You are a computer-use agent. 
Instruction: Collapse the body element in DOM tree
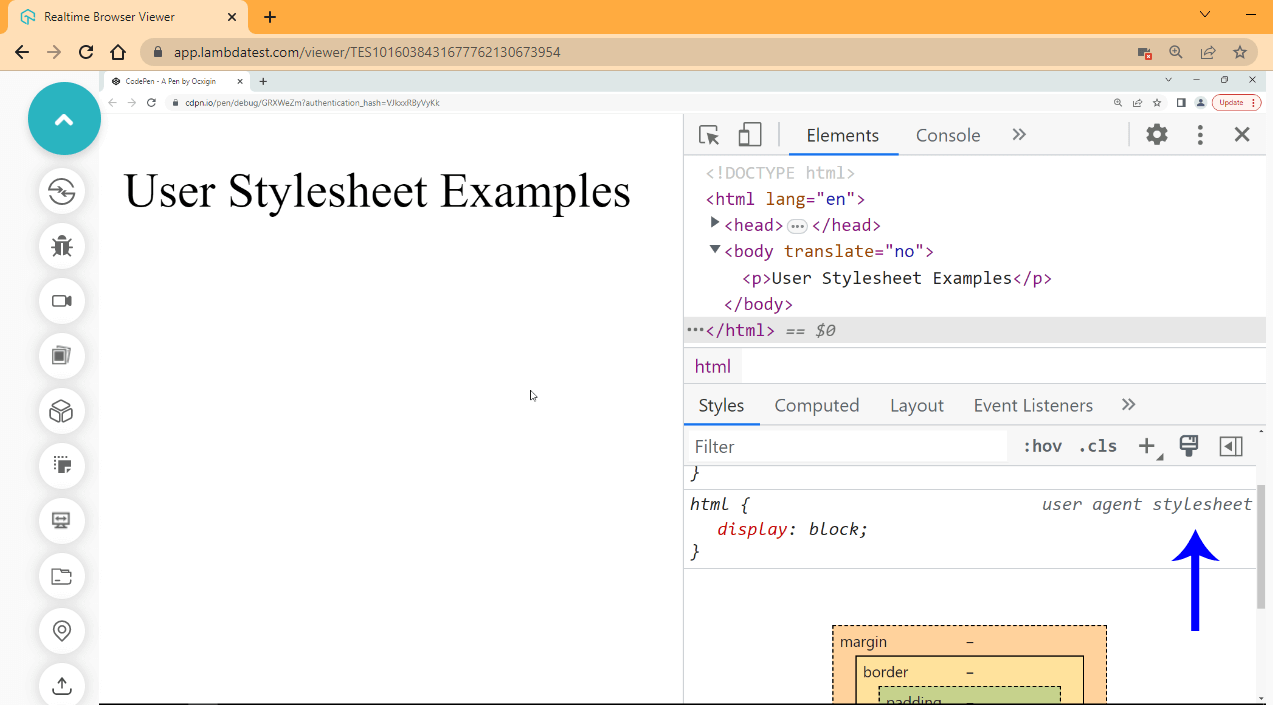point(715,250)
